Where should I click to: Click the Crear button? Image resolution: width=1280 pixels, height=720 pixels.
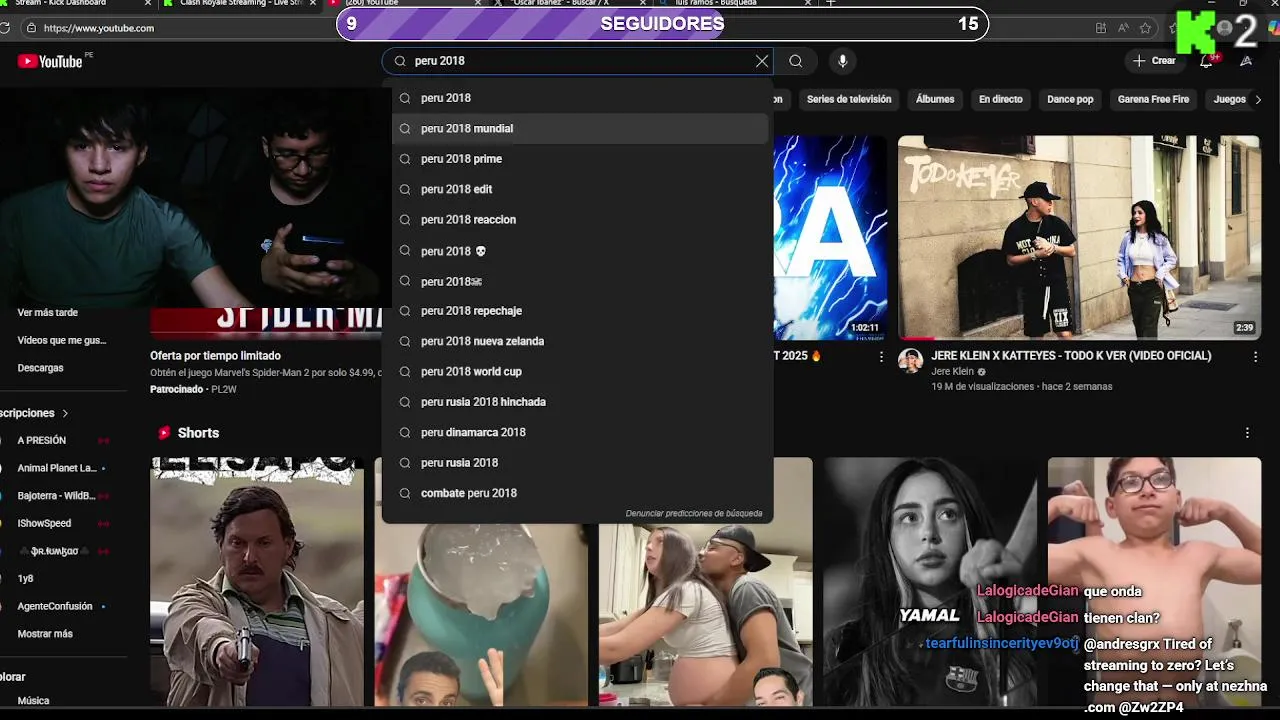[x=1153, y=61]
